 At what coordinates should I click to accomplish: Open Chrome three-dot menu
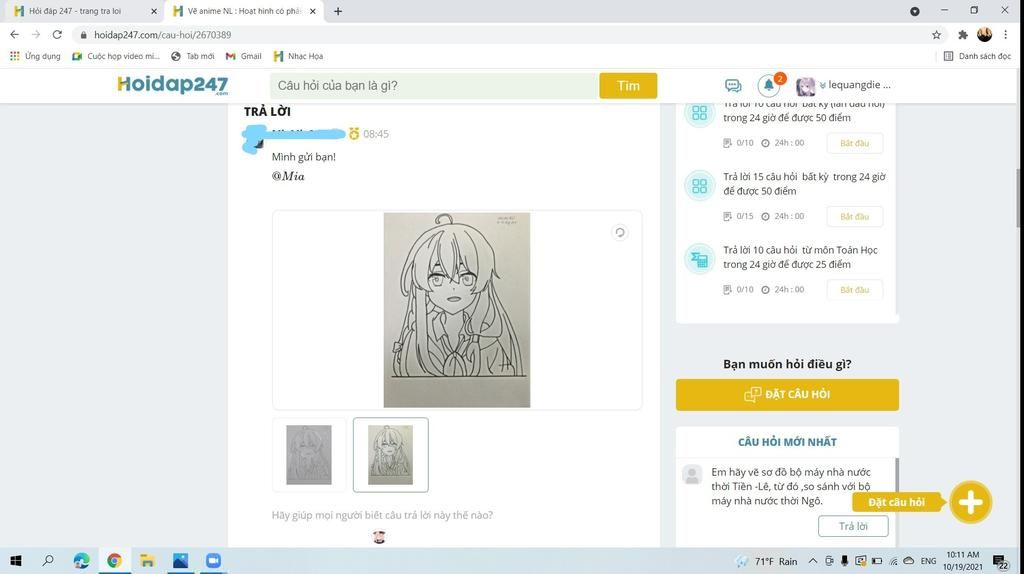click(x=1006, y=35)
